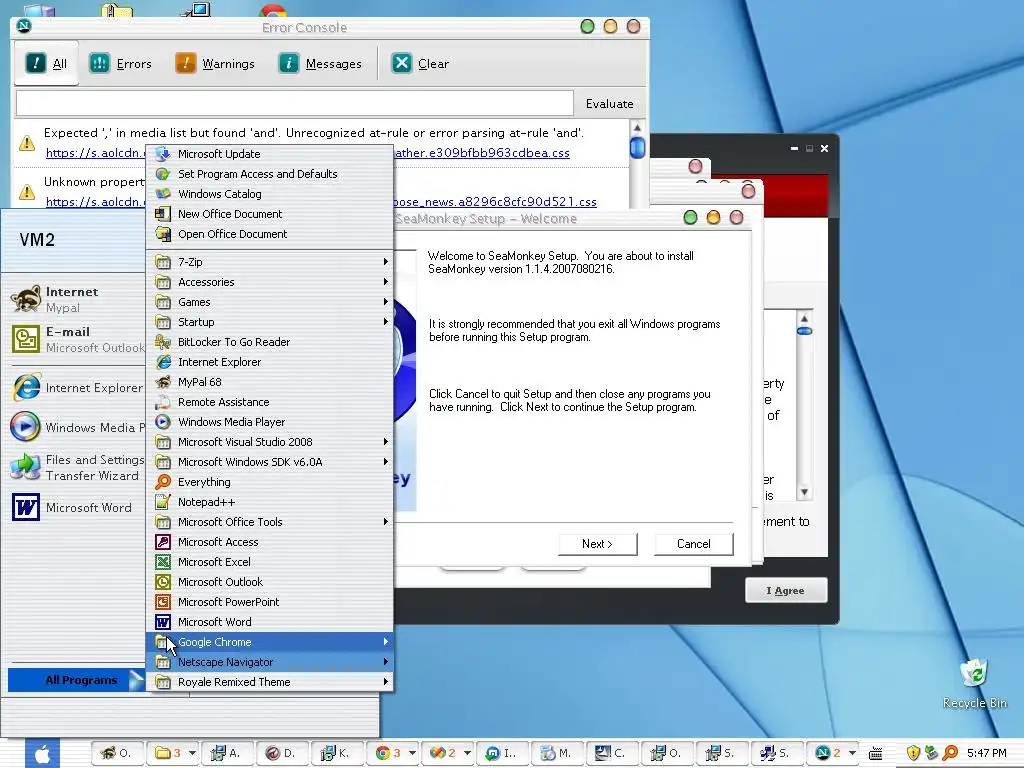The width and height of the screenshot is (1024, 768).
Task: Expand the Accessories submenu
Action: coord(270,282)
